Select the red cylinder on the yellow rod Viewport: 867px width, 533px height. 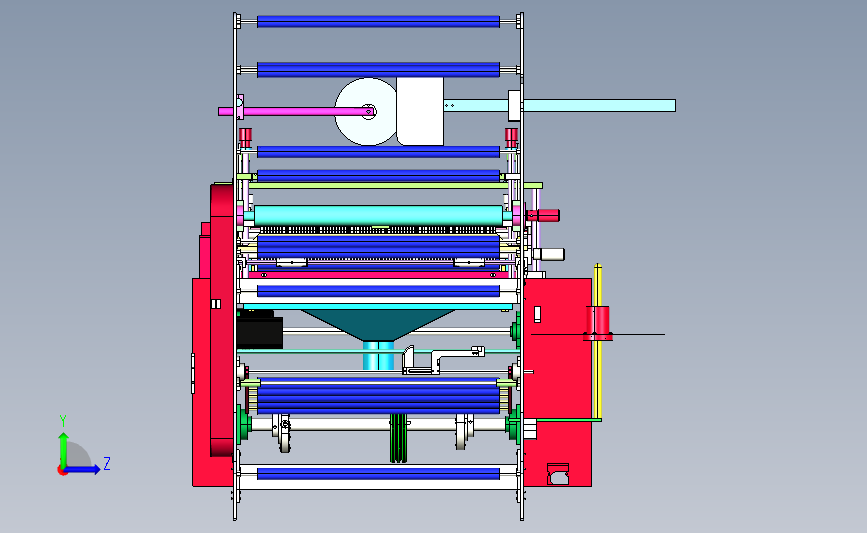(x=598, y=323)
